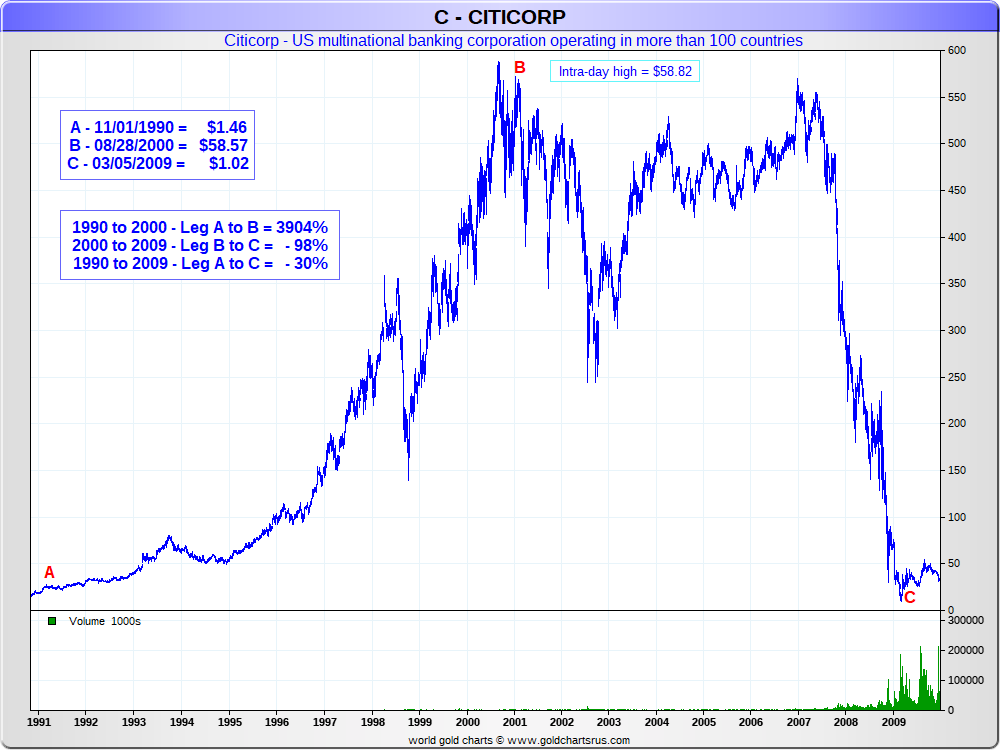Click the 'A - 11/01/1990 = $1.46' line
The height and width of the screenshot is (750, 1000).
[x=158, y=127]
